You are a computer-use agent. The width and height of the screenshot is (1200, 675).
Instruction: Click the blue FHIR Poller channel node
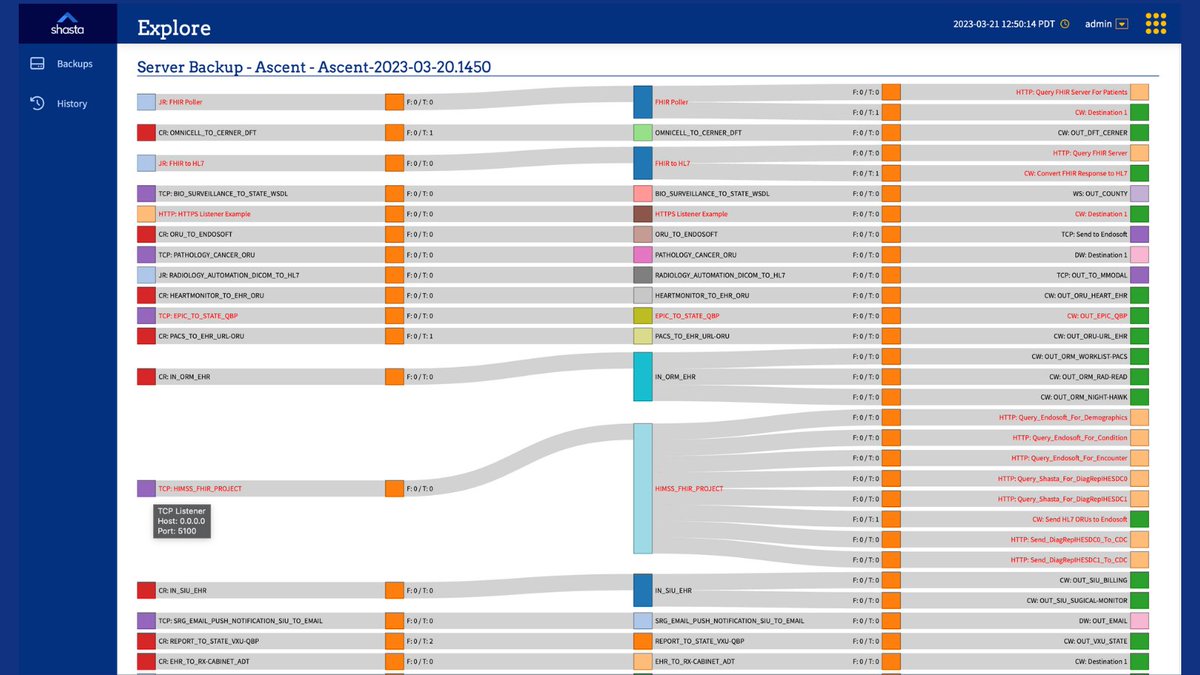click(x=643, y=102)
